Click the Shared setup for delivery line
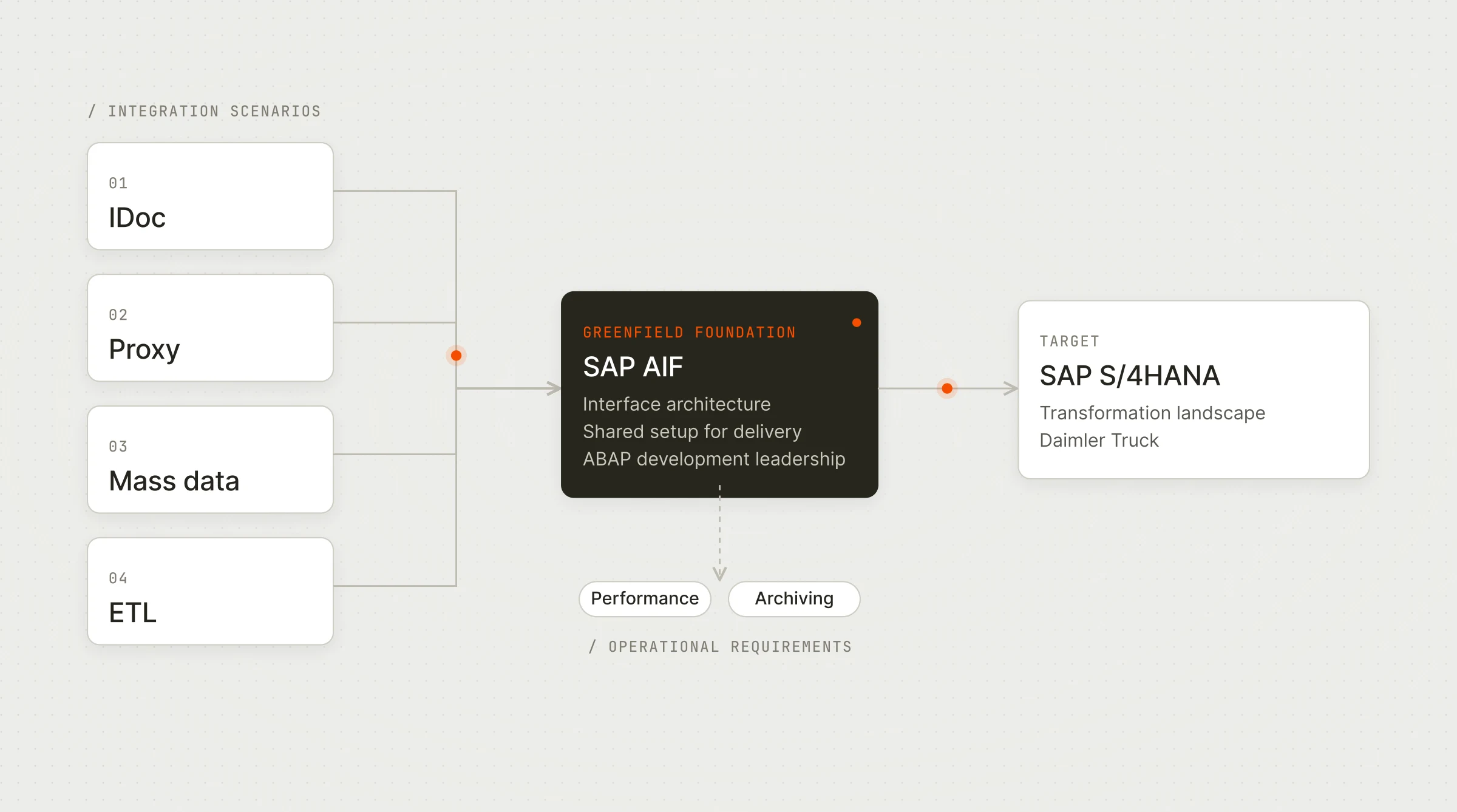 pos(692,431)
